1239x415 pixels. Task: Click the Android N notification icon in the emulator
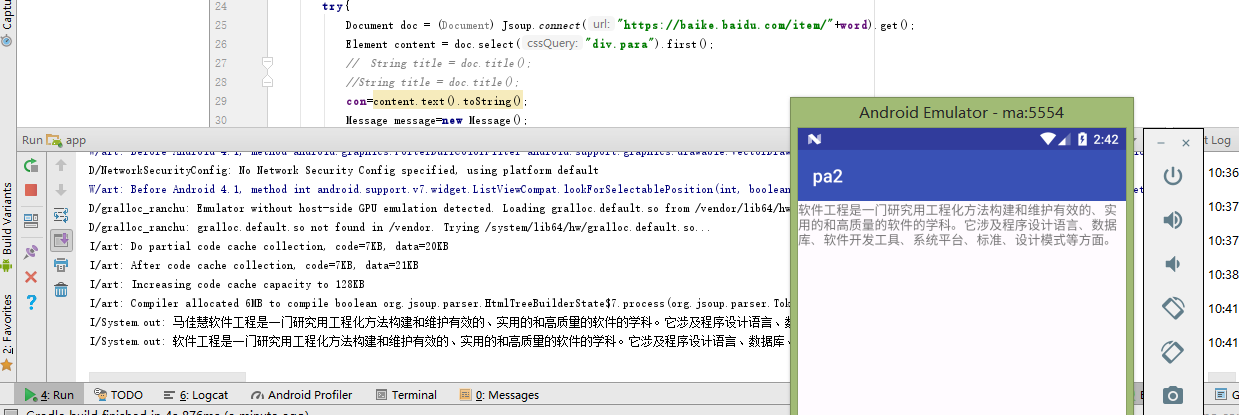tap(814, 139)
